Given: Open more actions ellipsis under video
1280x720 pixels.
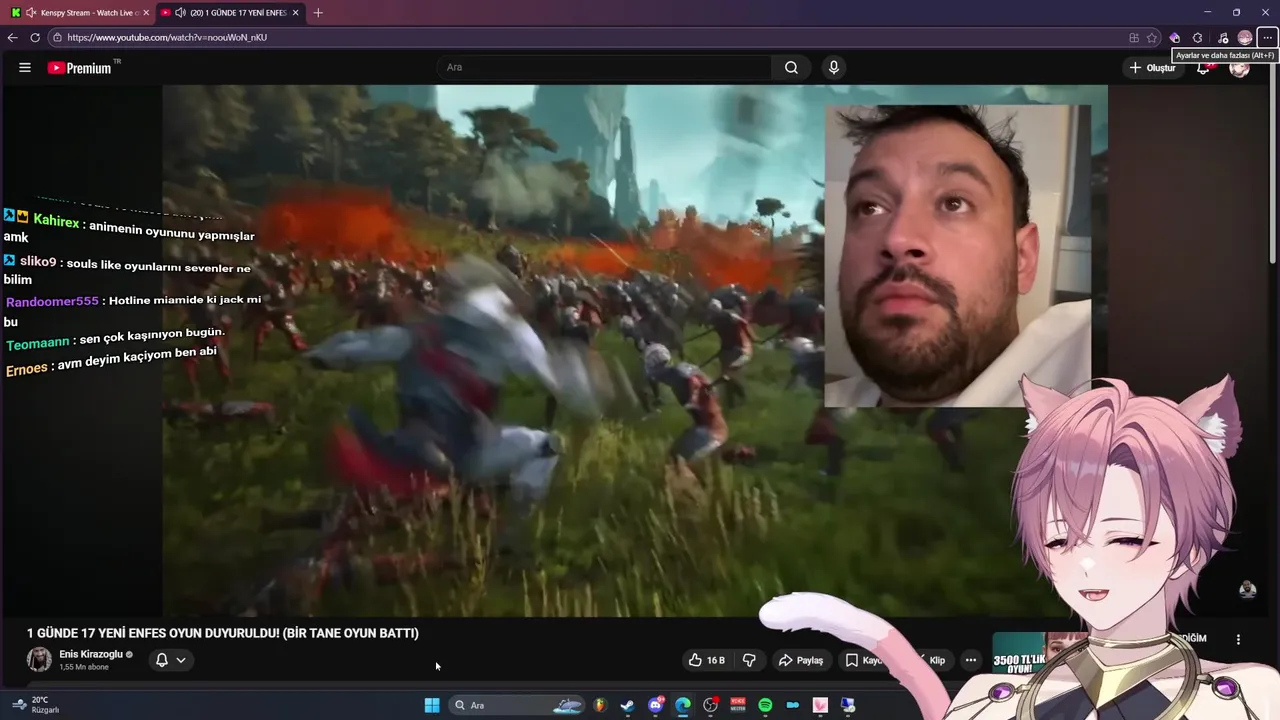Looking at the screenshot, I should pos(970,660).
